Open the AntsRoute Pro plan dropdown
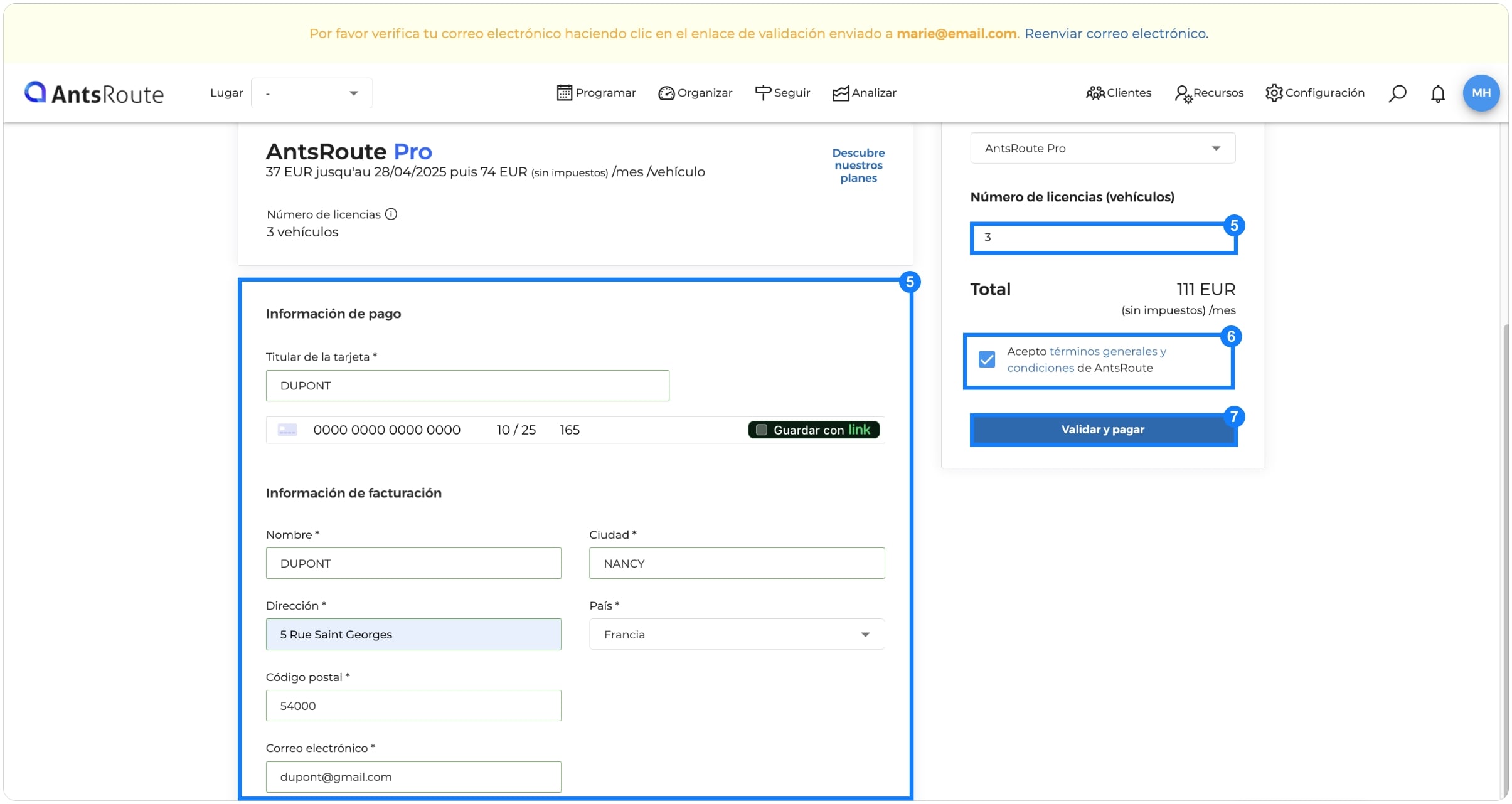The width and height of the screenshot is (1512, 804). [1102, 148]
